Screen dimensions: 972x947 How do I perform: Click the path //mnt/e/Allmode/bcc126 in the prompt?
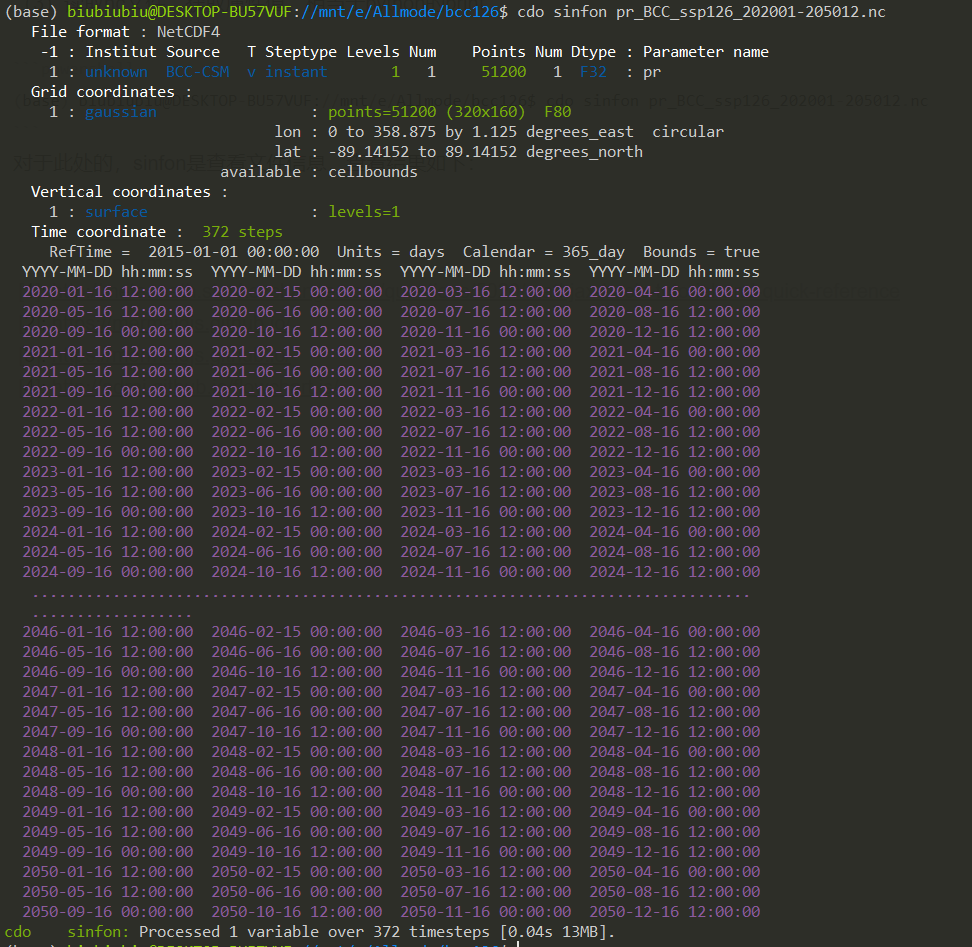pyautogui.click(x=400, y=12)
